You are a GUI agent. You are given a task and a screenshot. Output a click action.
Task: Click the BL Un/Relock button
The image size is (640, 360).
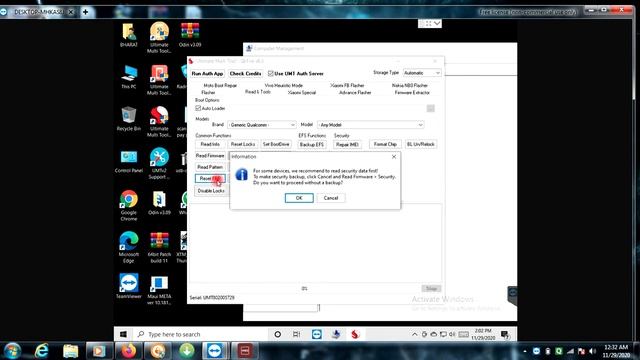click(421, 144)
